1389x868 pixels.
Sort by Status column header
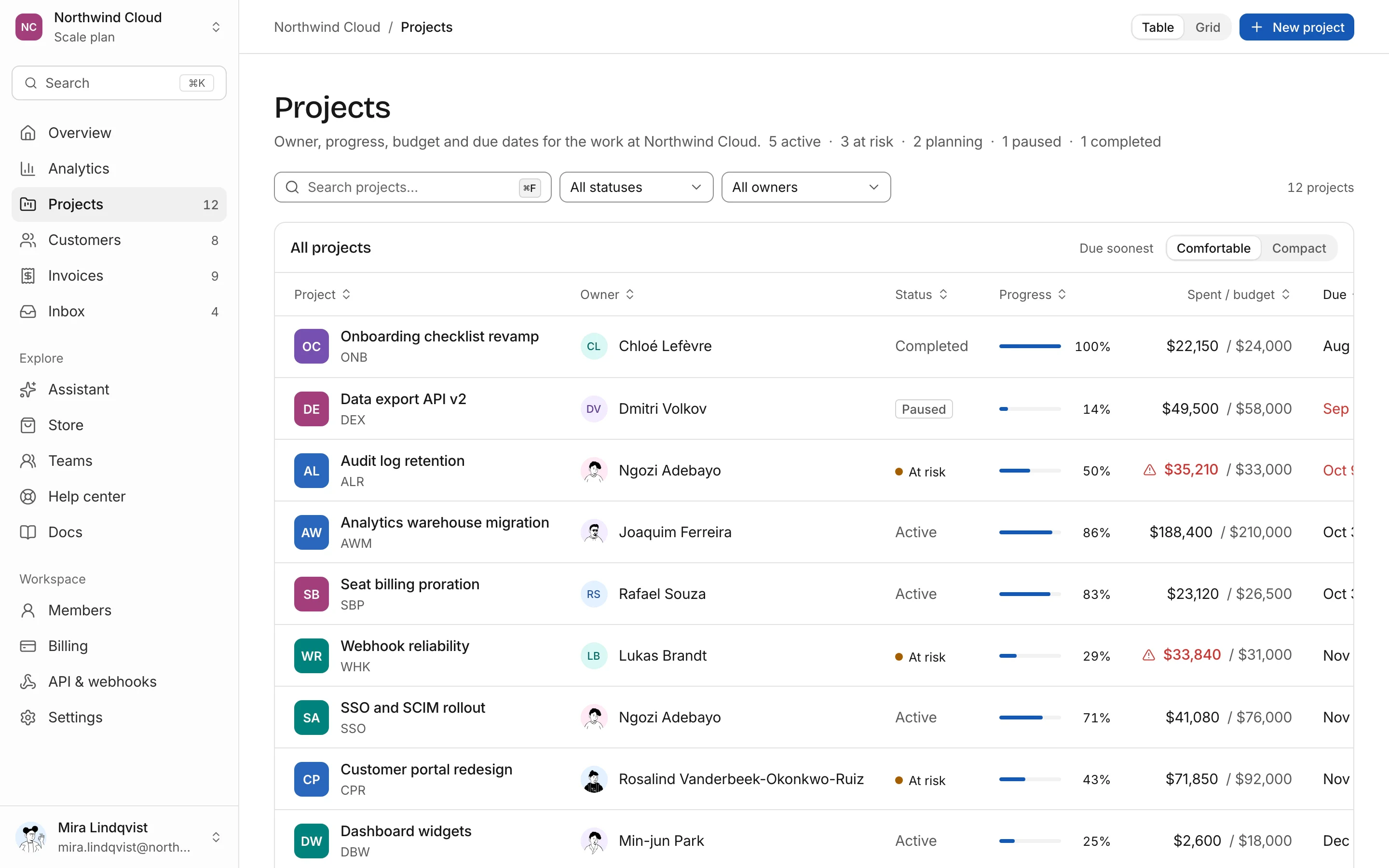(x=921, y=295)
